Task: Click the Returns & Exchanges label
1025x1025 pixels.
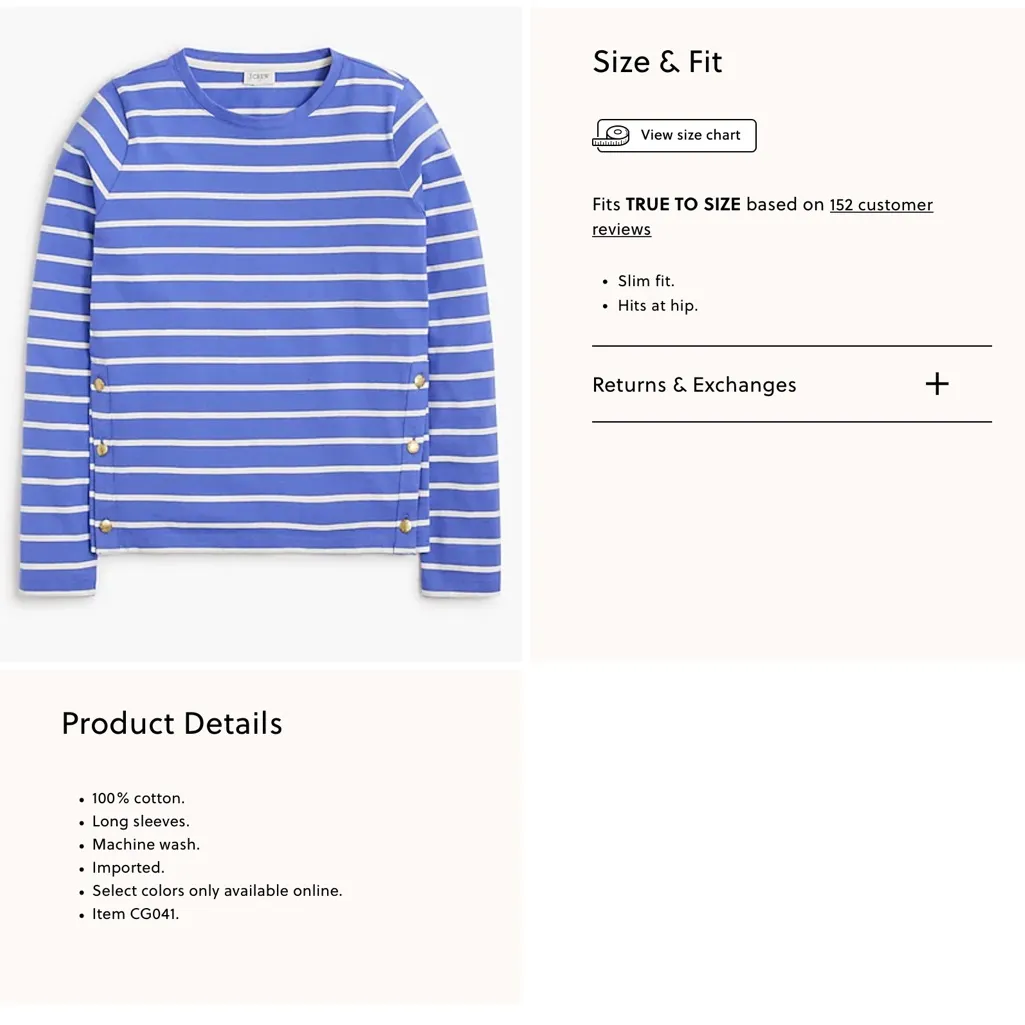Action: tap(694, 384)
